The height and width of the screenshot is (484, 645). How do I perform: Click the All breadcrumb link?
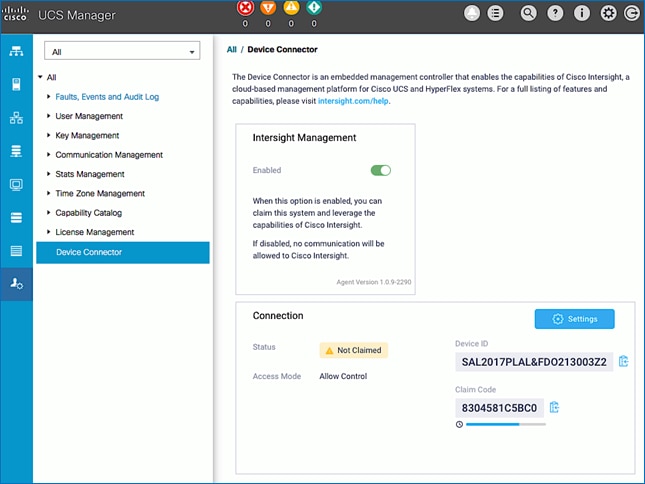point(232,49)
